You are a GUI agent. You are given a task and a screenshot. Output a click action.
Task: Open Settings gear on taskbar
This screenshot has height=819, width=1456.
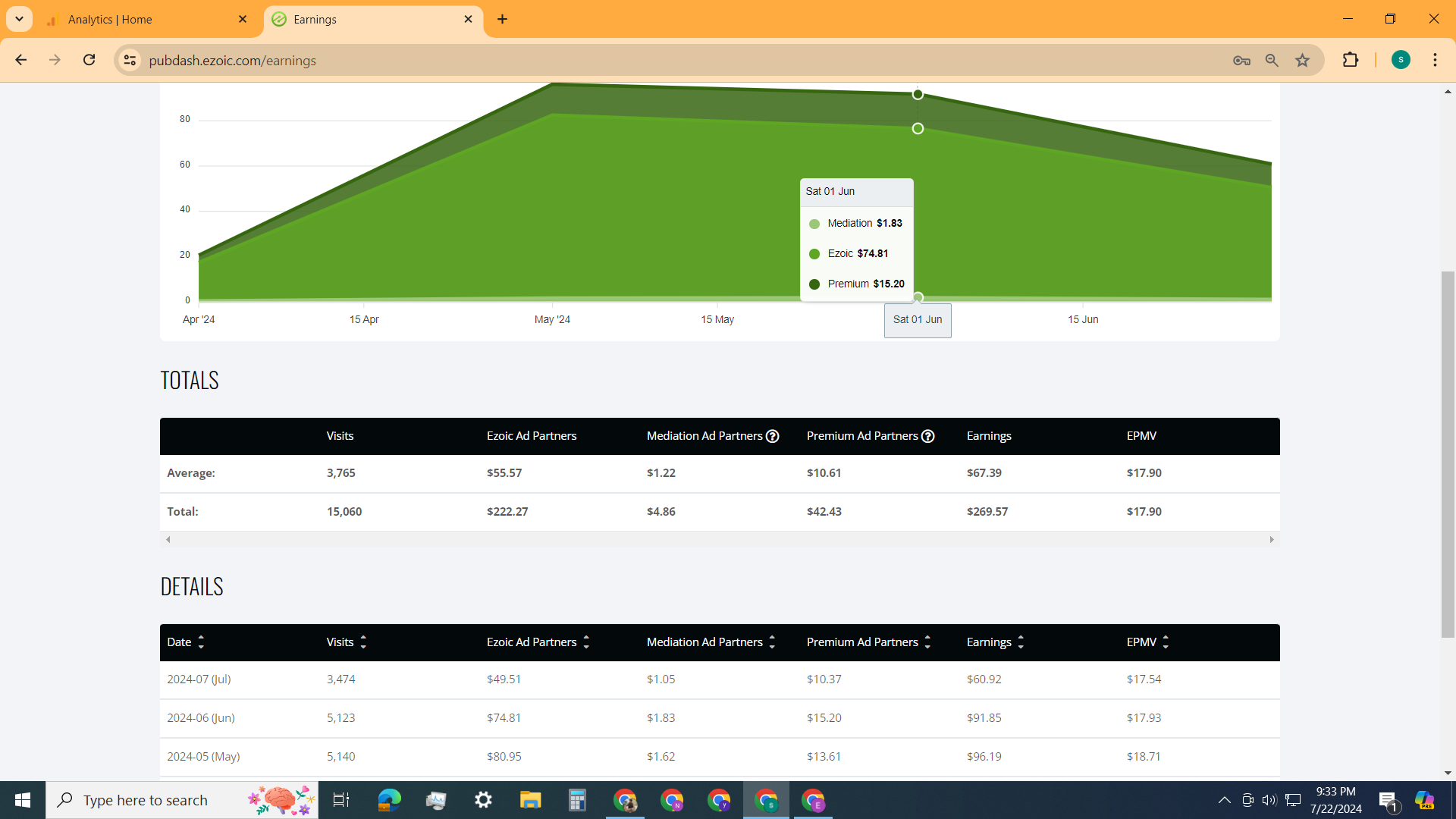[483, 800]
